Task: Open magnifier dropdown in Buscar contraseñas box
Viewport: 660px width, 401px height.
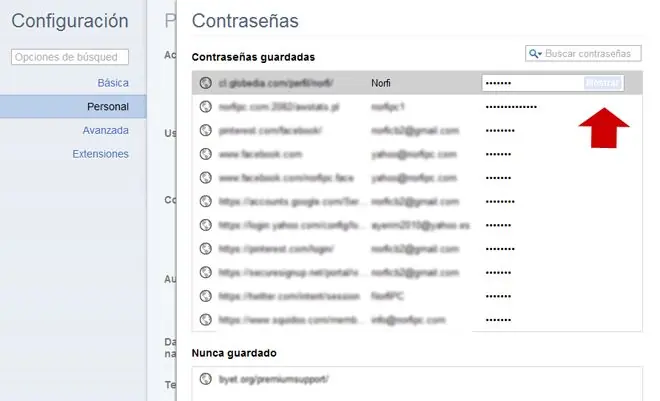Action: coord(537,53)
